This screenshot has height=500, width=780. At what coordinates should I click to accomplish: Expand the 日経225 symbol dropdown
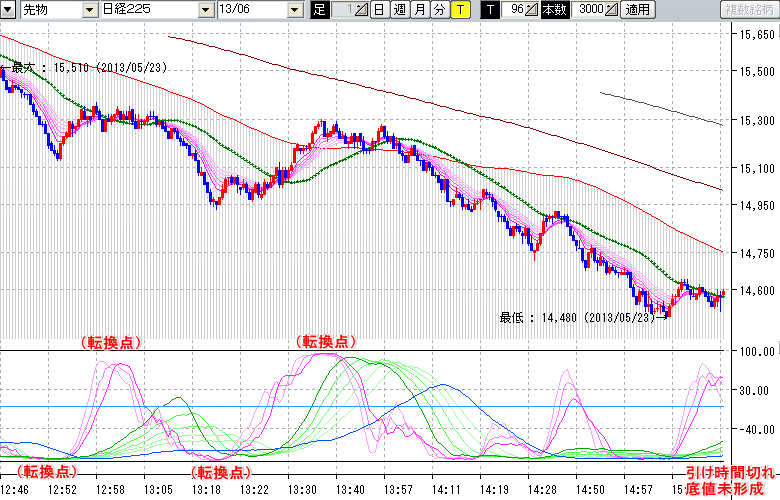coord(206,10)
